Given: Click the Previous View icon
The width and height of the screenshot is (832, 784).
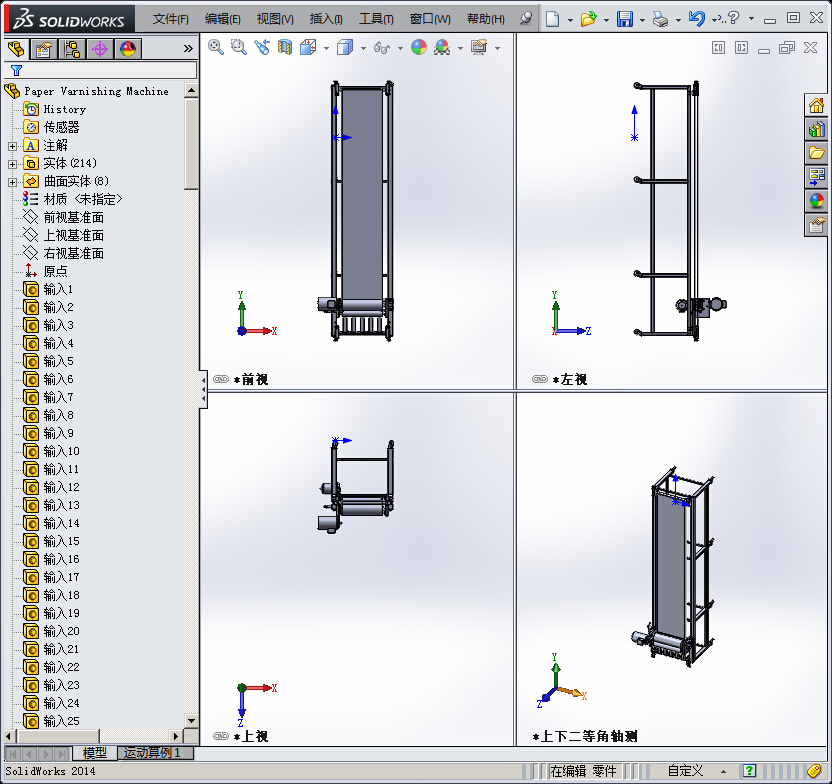Looking at the screenshot, I should pos(262,48).
